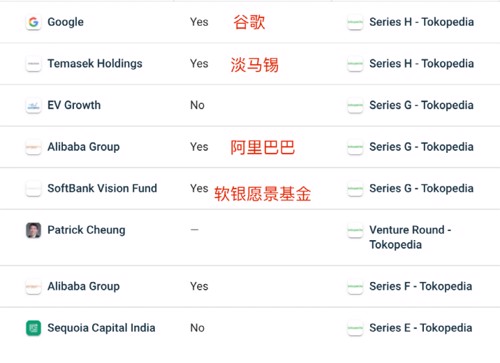This screenshot has width=500, height=363.
Task: Click the SoftBank Vision Fund logo icon
Action: coord(33,189)
